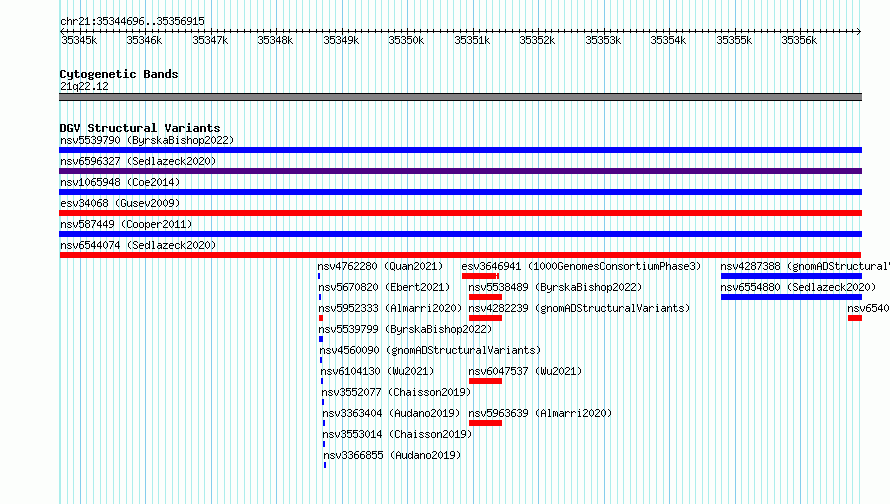Click the 35345k ruler position

point(79,40)
